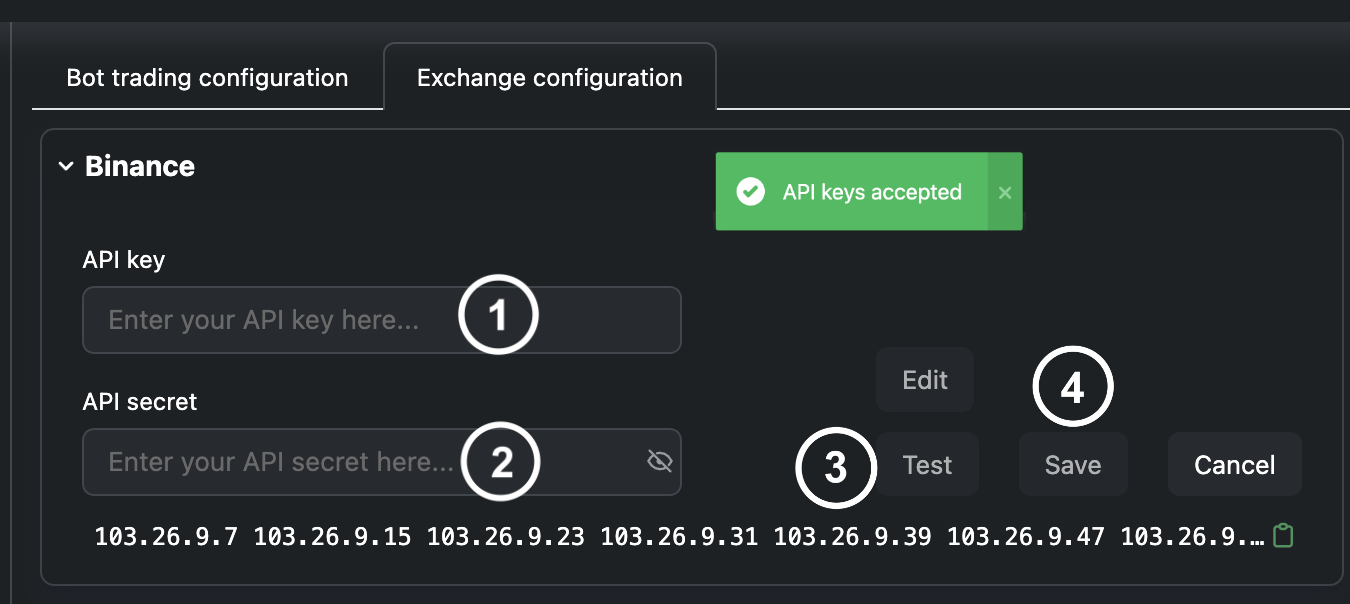The image size is (1350, 604).
Task: Click the Test button
Action: pyautogui.click(x=927, y=465)
